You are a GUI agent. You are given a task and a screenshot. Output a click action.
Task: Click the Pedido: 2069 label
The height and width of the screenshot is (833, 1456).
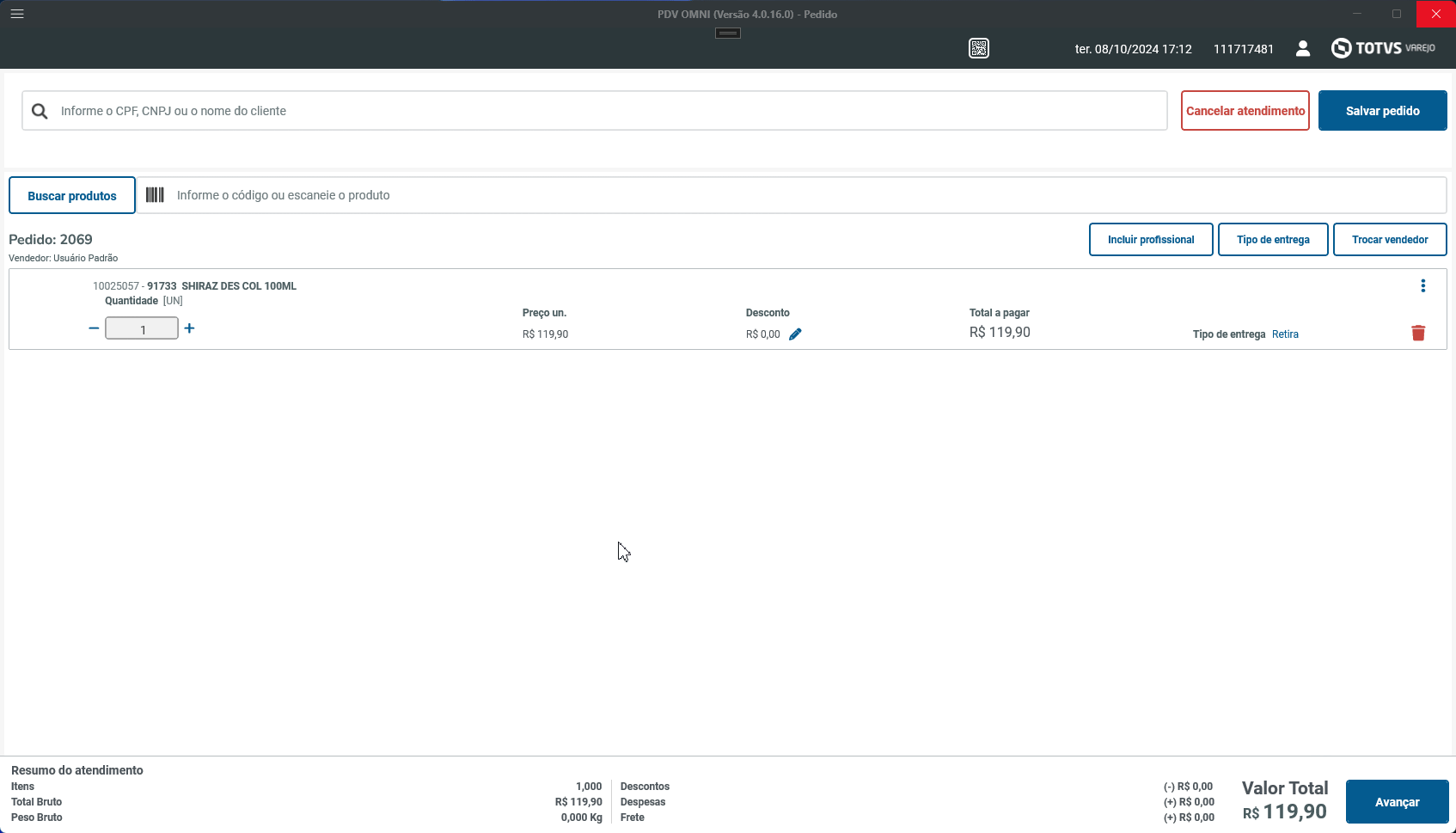click(x=51, y=239)
